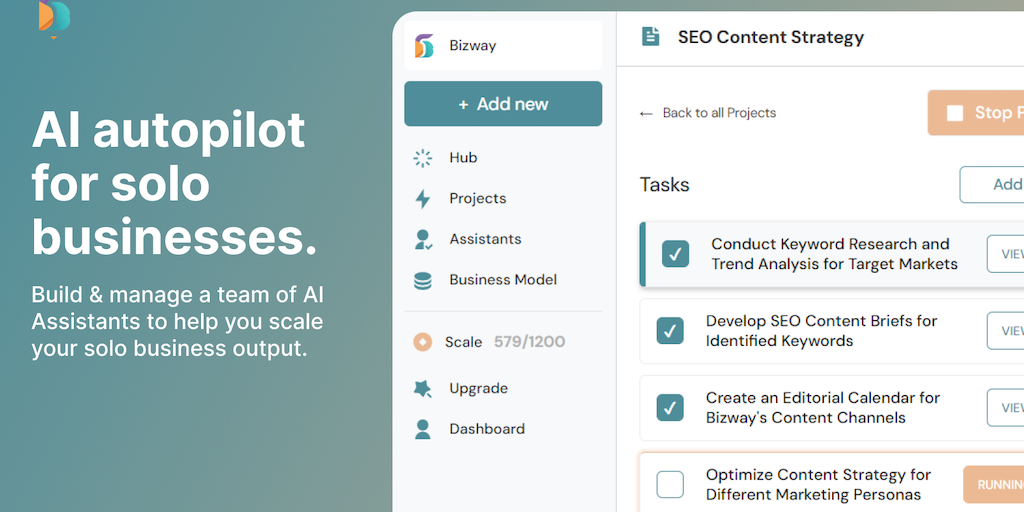Click the SEO Content Strategy document icon
Image resolution: width=1024 pixels, height=512 pixels.
click(x=651, y=37)
